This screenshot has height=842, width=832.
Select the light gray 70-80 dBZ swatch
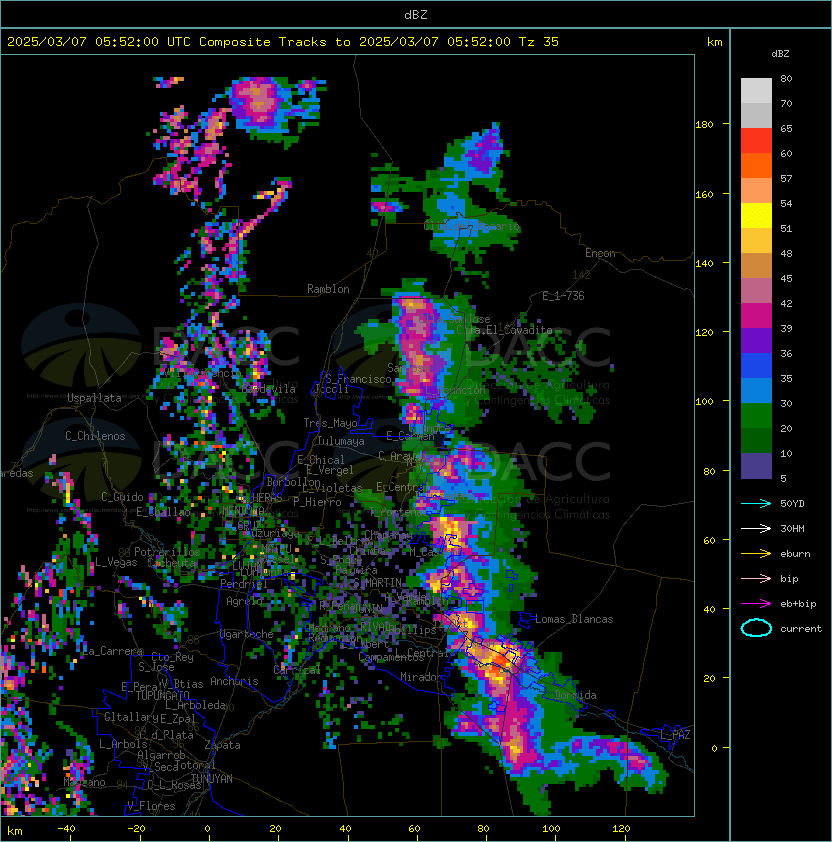point(756,91)
